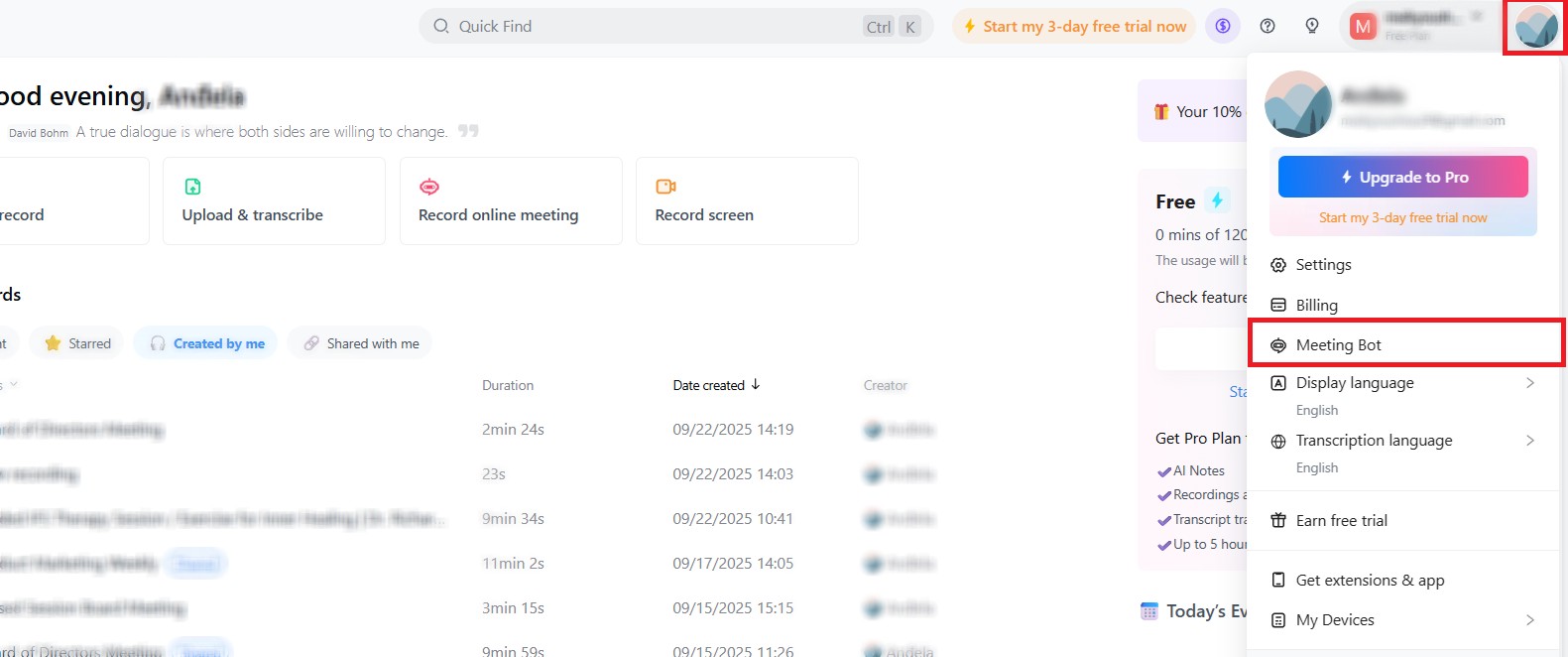
Task: Start Record online meeting
Action: (510, 200)
